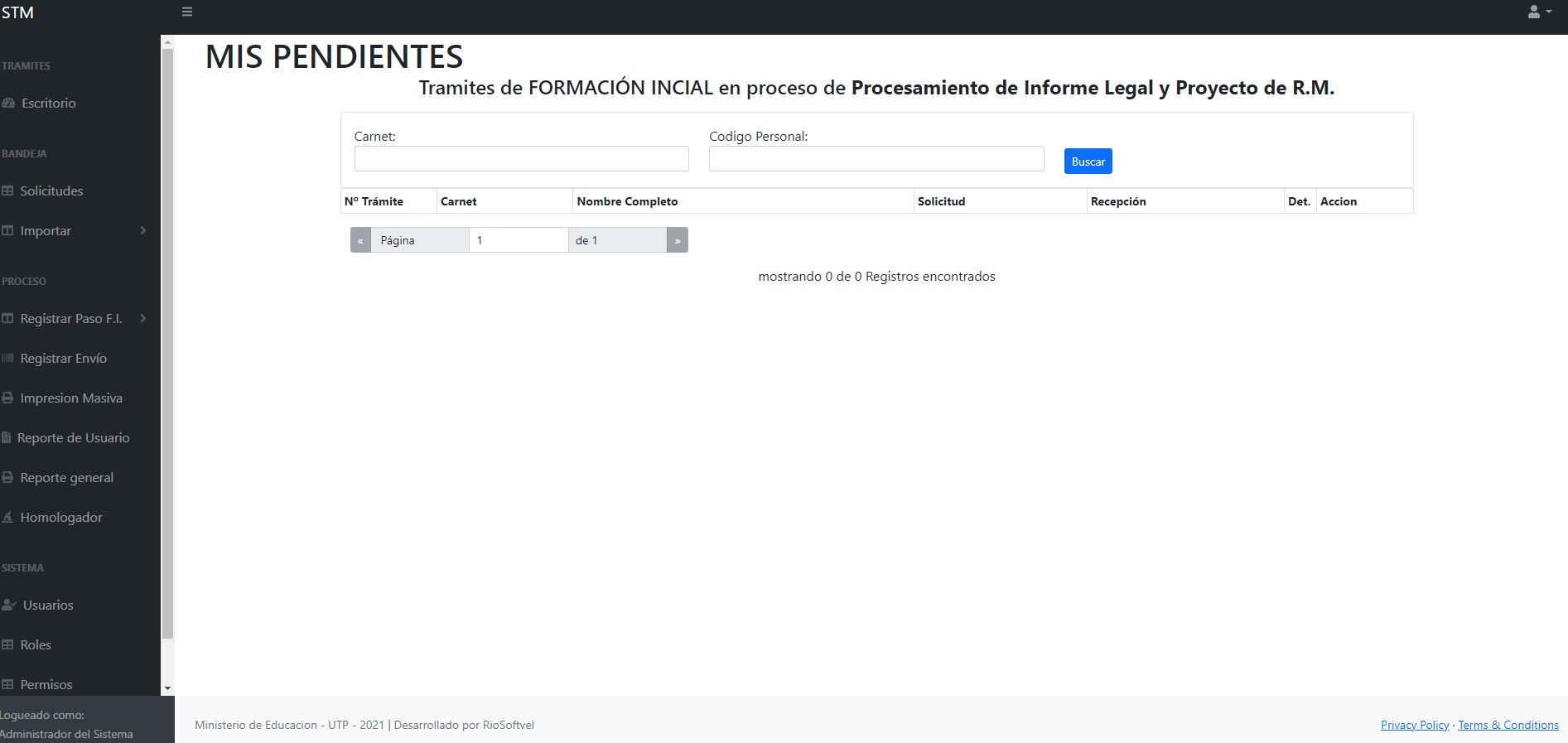Viewport: 1568px width, 743px height.
Task: Open the dropdown caret beside user icon
Action: coord(1549,12)
